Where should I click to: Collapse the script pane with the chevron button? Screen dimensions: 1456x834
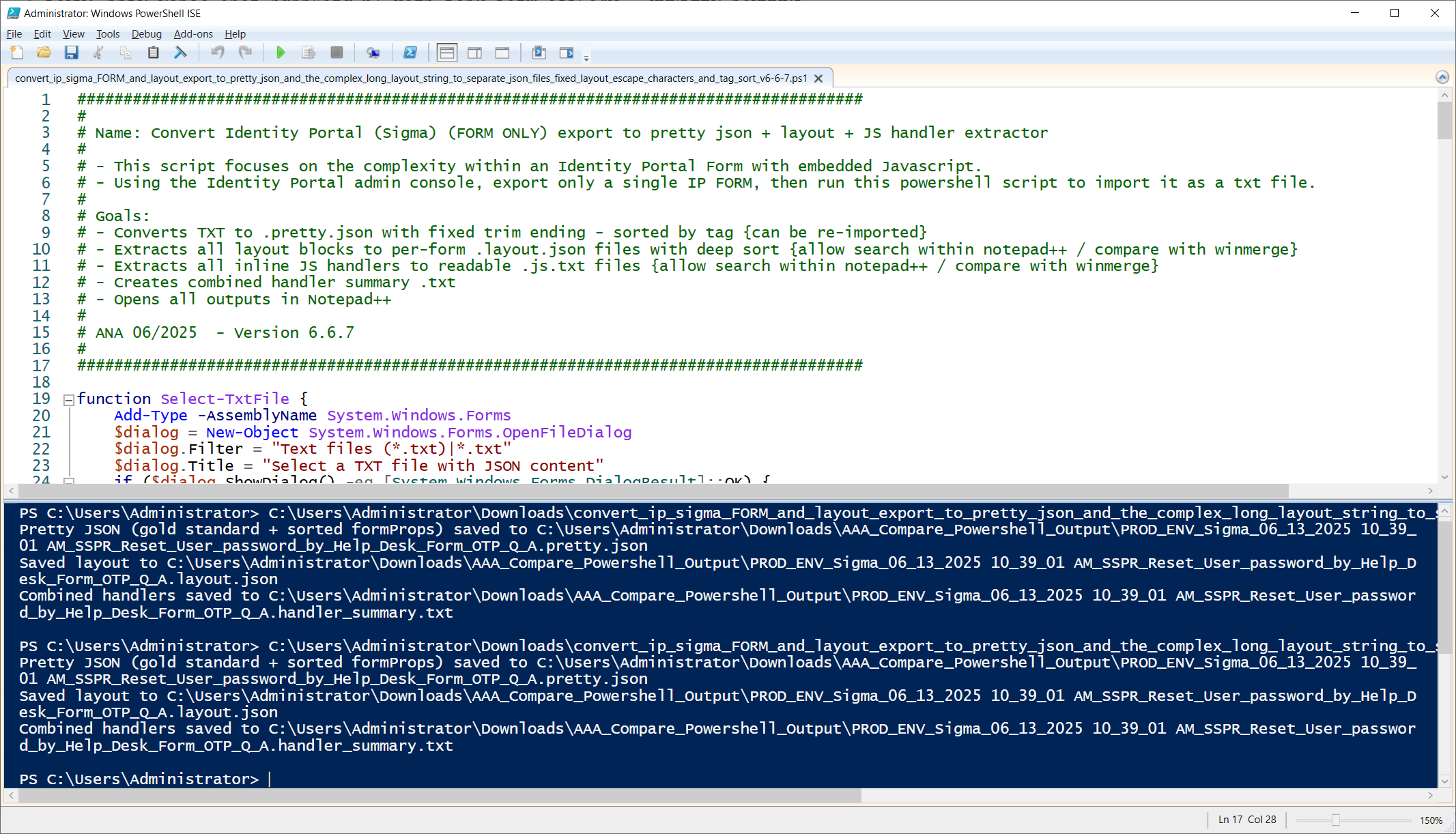tap(1442, 77)
